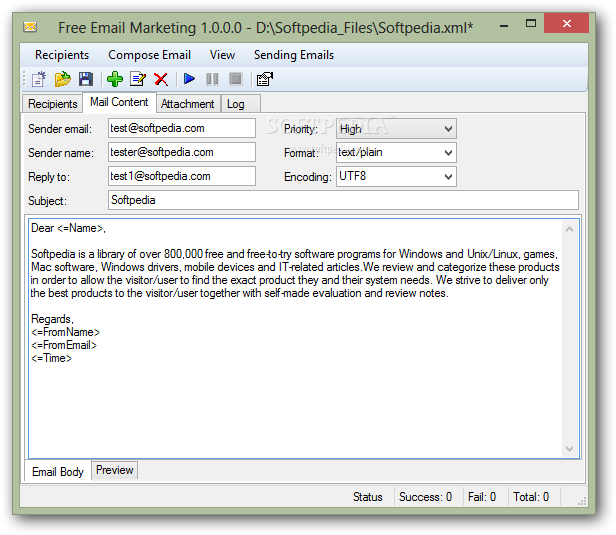Click the body scrollbar down arrow
616x535 pixels.
click(x=570, y=449)
